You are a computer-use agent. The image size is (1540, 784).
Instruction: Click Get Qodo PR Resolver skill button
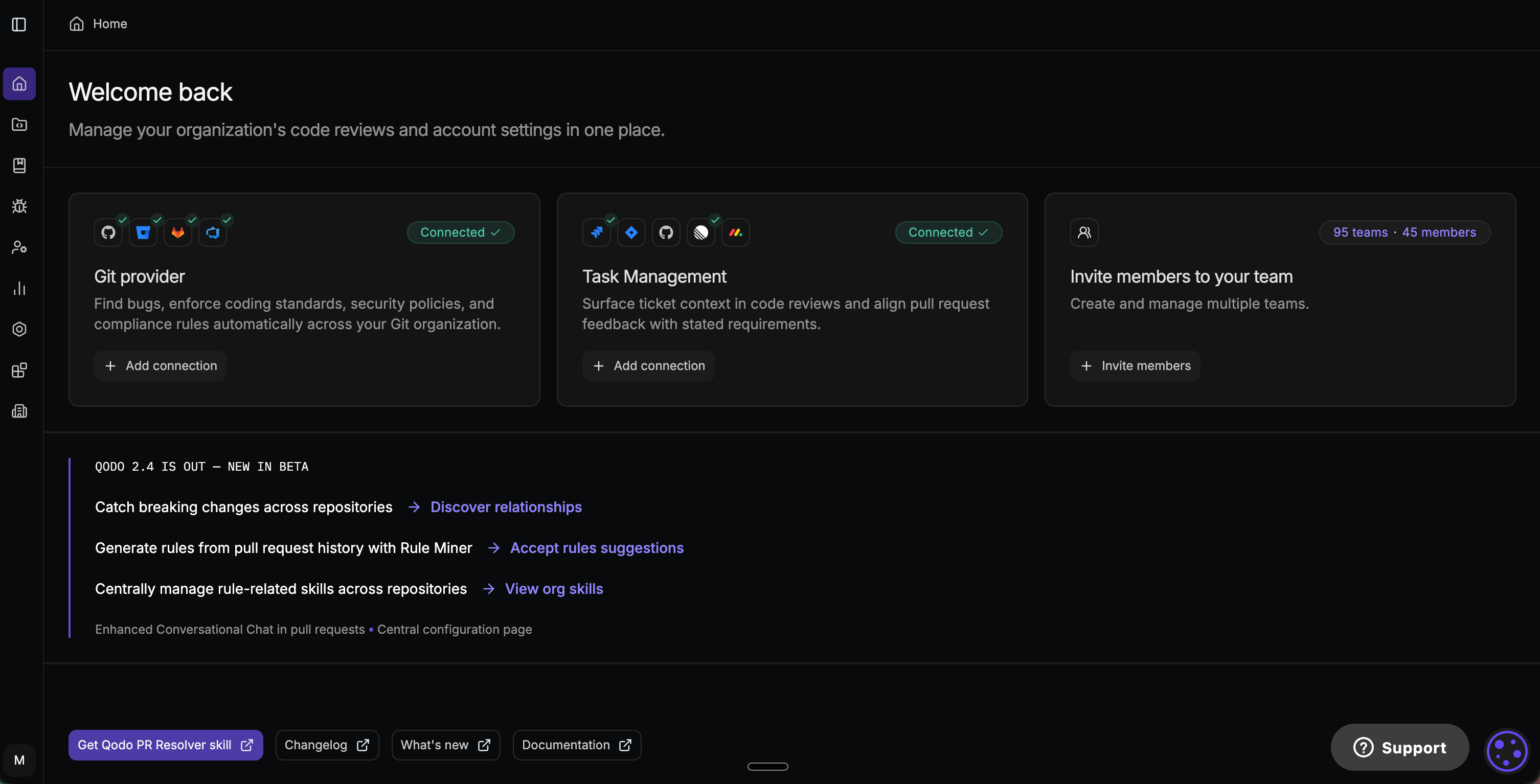click(166, 745)
